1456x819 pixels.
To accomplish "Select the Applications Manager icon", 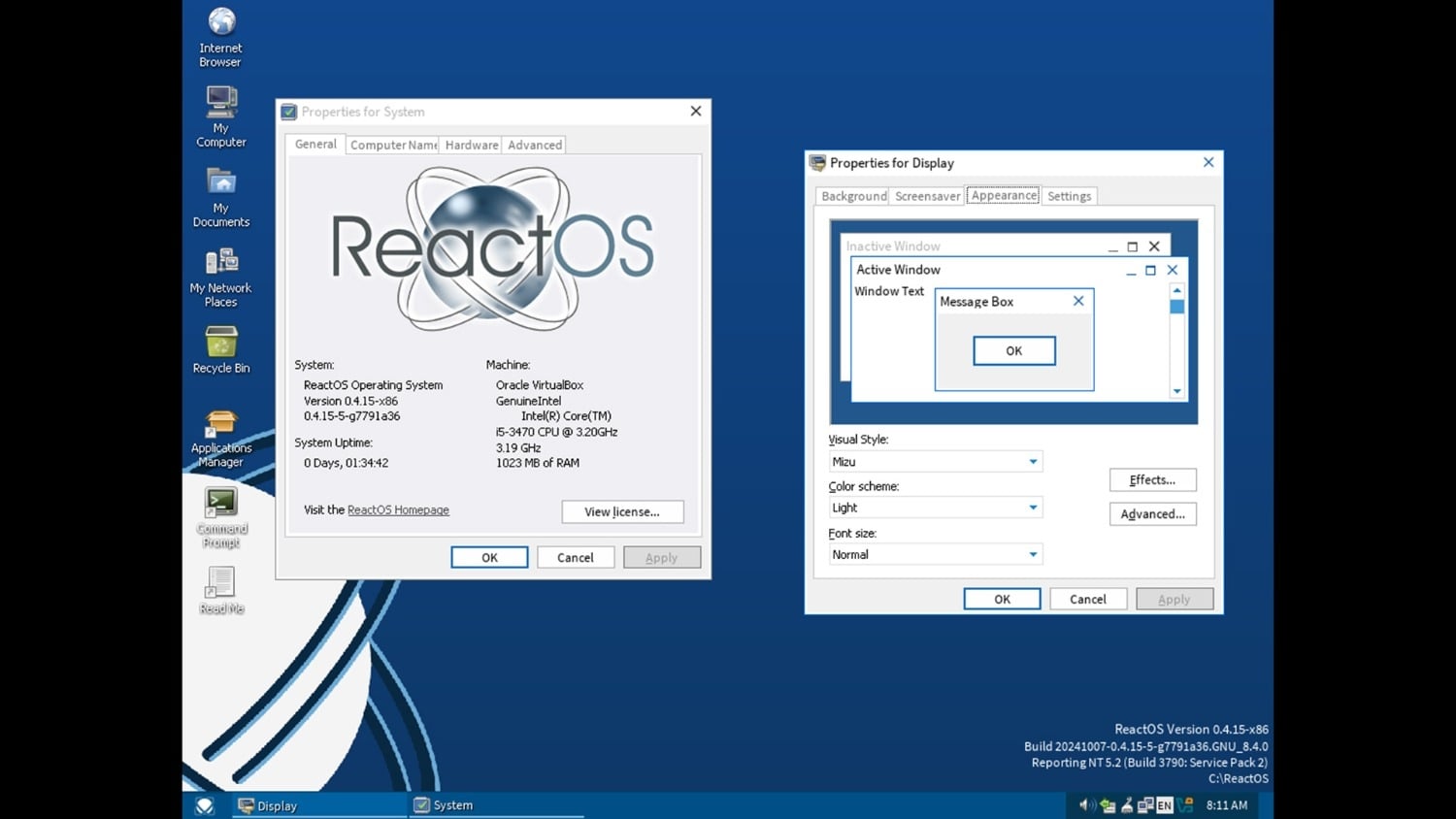I will 221,439.
